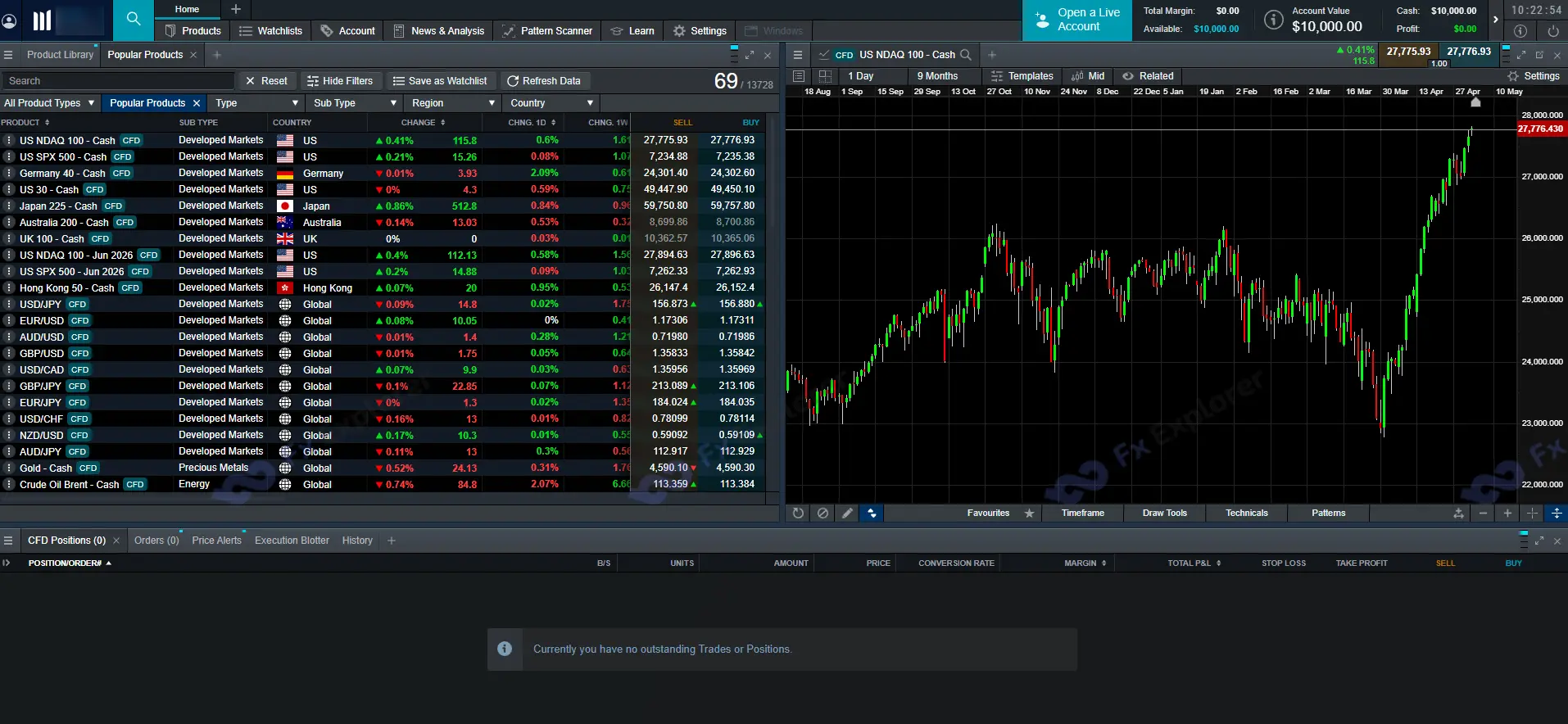1568x724 pixels.
Task: Open the chart panel hamburger menu
Action: [x=797, y=55]
